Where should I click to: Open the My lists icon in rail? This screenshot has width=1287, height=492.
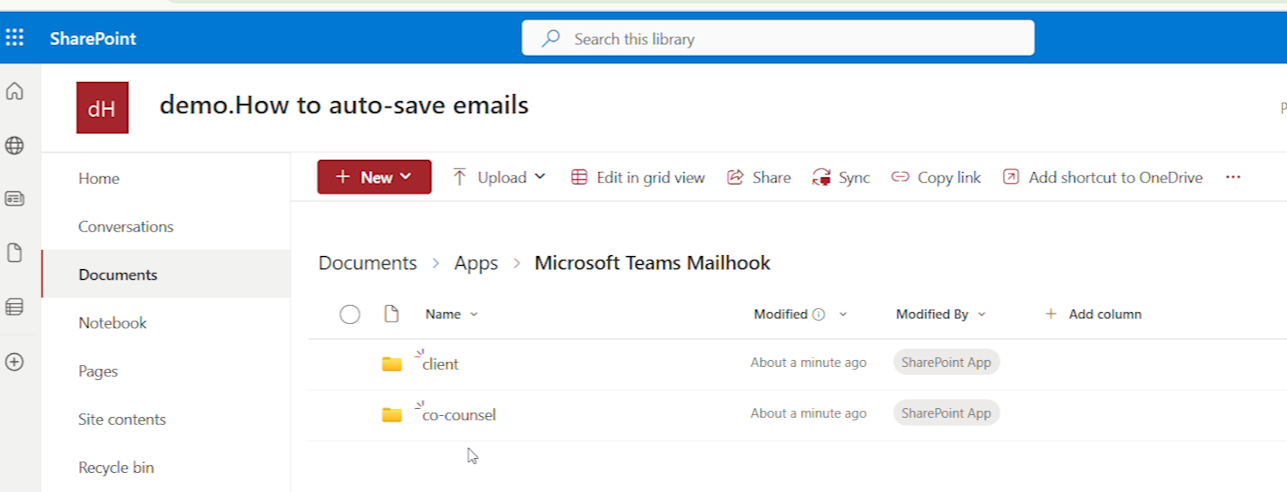[x=14, y=307]
